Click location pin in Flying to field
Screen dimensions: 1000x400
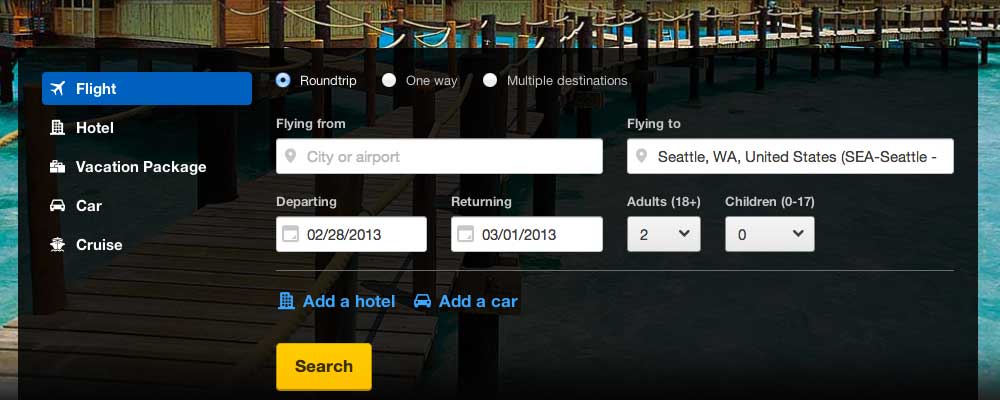(642, 156)
